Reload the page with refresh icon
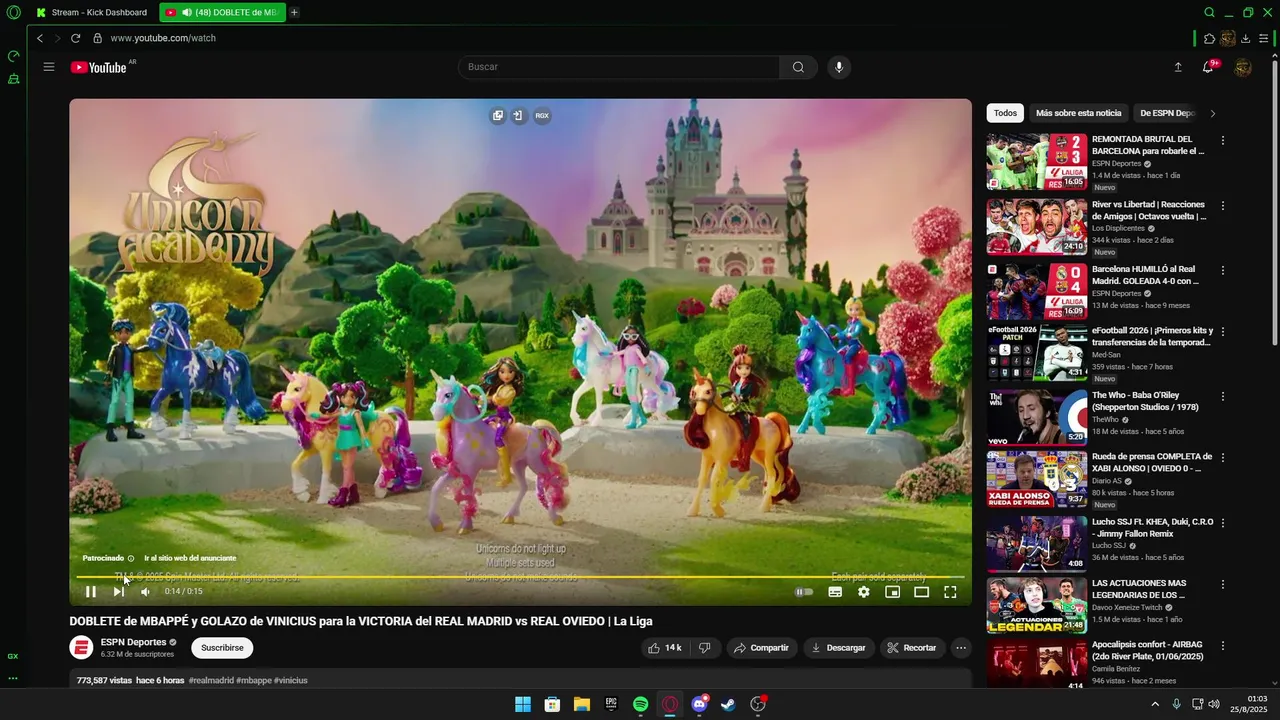 click(x=75, y=38)
